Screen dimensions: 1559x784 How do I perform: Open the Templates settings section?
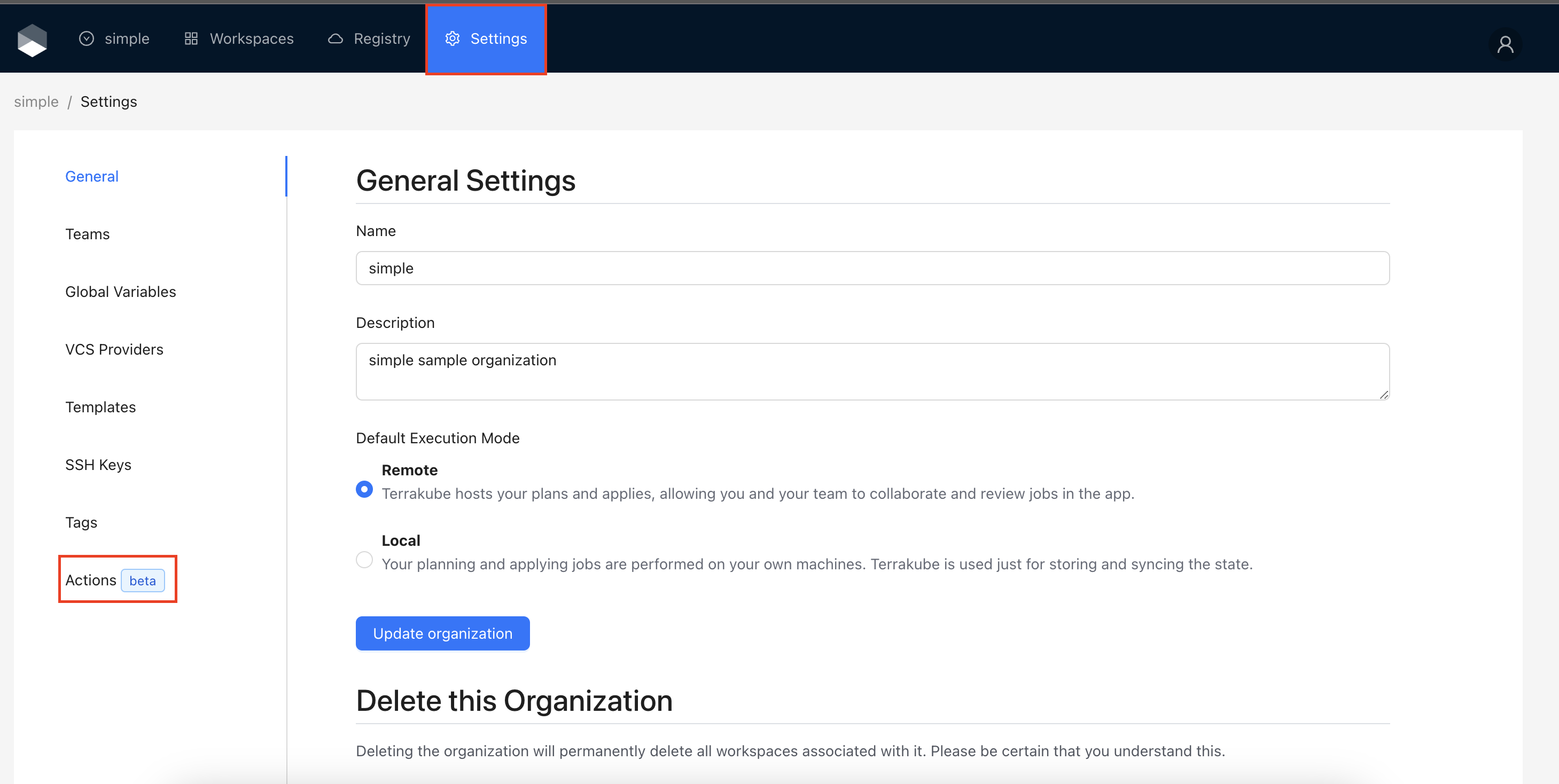[x=100, y=407]
